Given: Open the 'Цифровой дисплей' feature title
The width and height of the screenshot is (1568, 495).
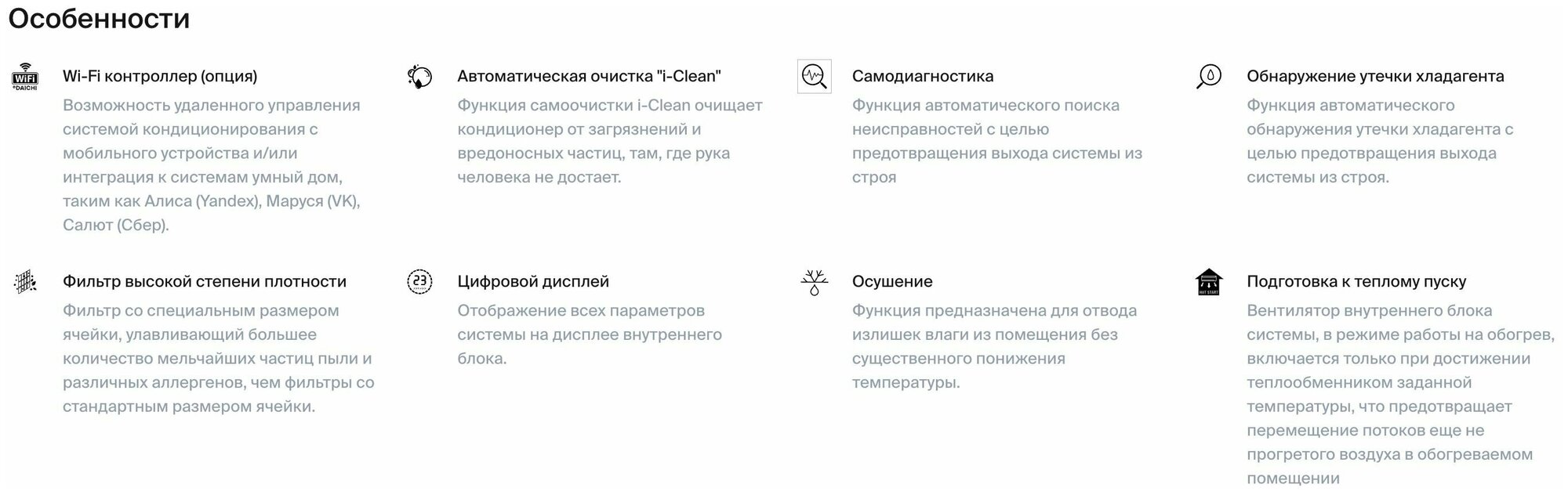Looking at the screenshot, I should [533, 282].
